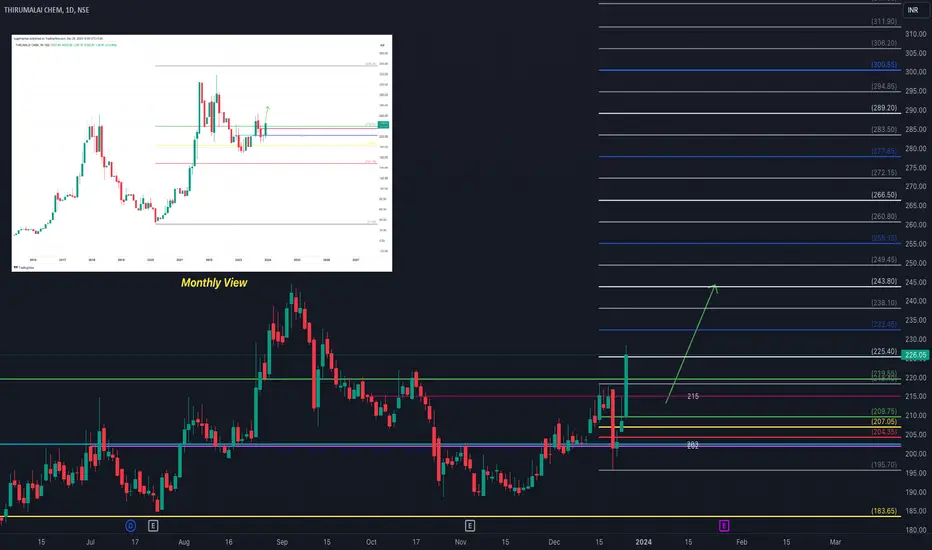Screen dimensions: 932x550
Task: Click Jul on the time axis
Action: coord(90,542)
